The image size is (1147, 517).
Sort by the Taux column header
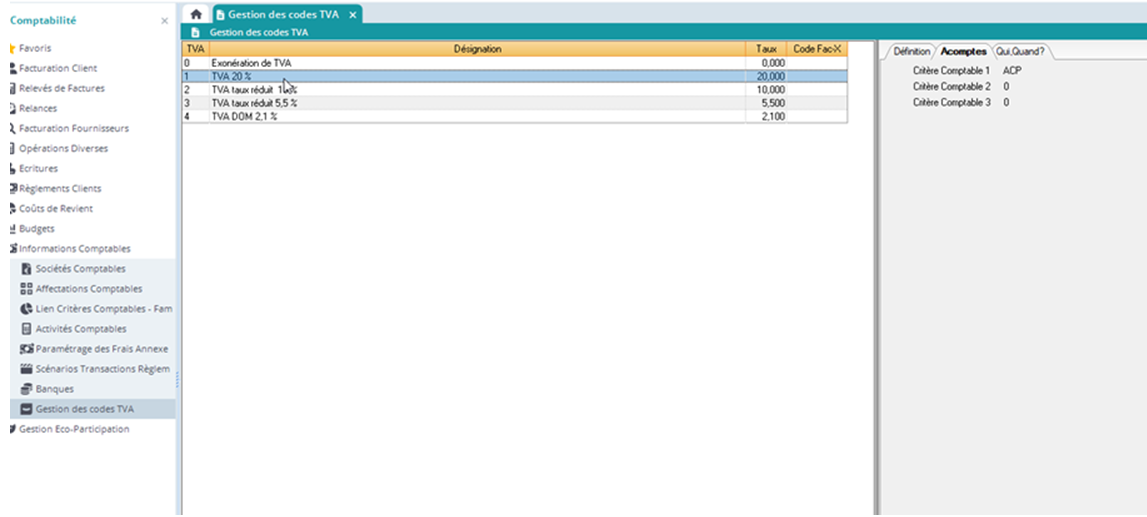coord(767,48)
